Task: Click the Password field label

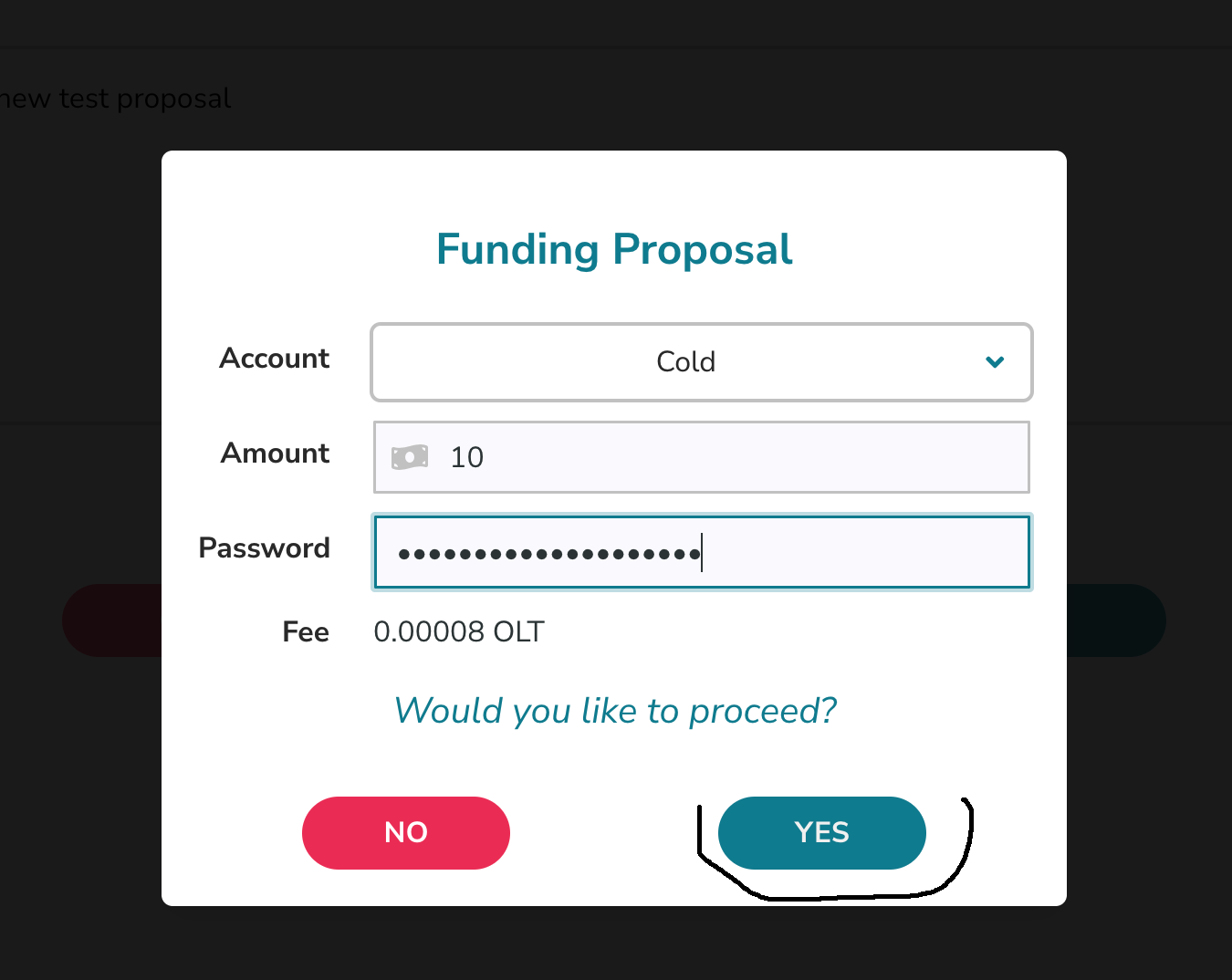Action: click(x=264, y=548)
